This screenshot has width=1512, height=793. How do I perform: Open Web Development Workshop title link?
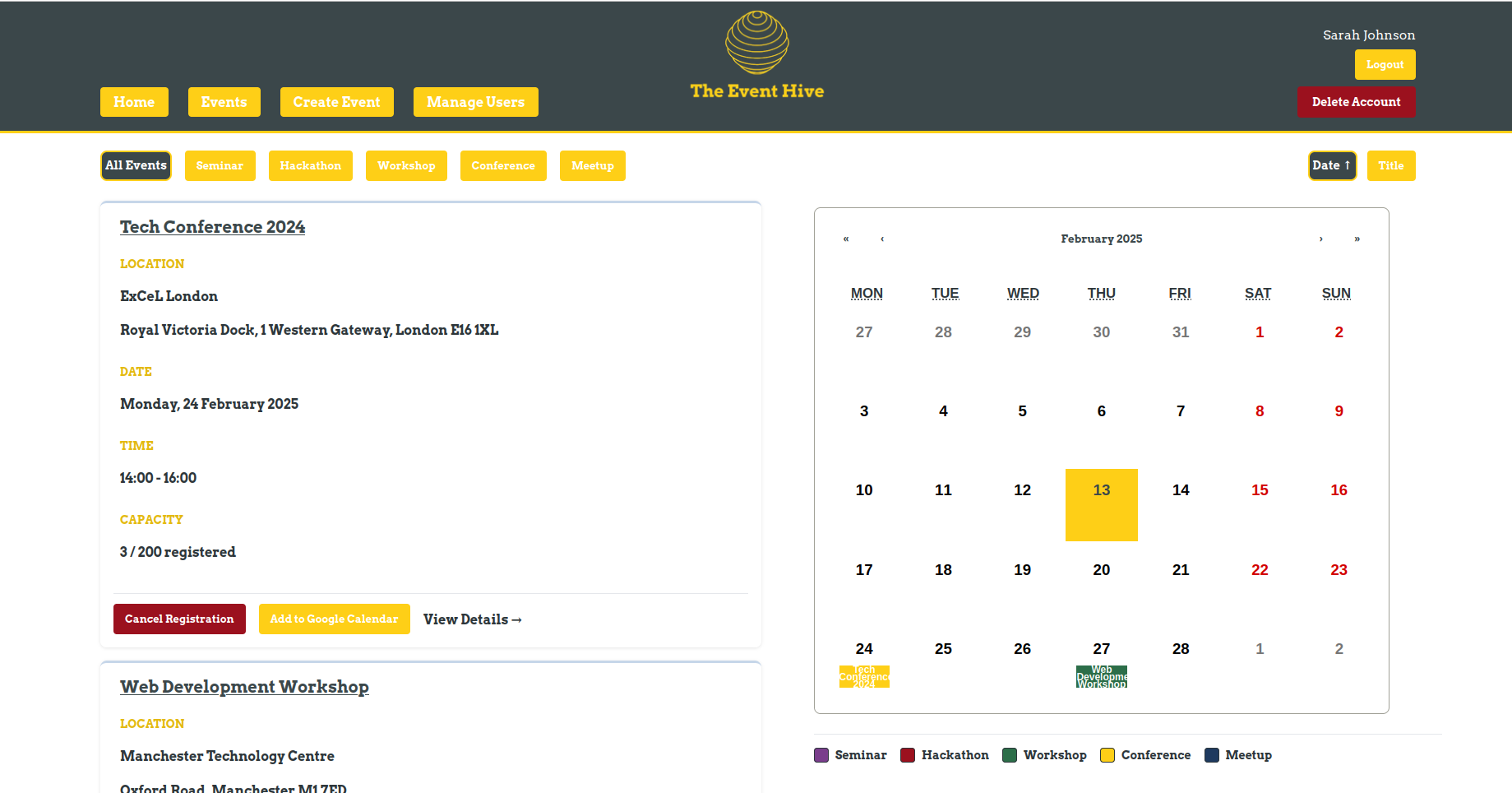point(244,687)
